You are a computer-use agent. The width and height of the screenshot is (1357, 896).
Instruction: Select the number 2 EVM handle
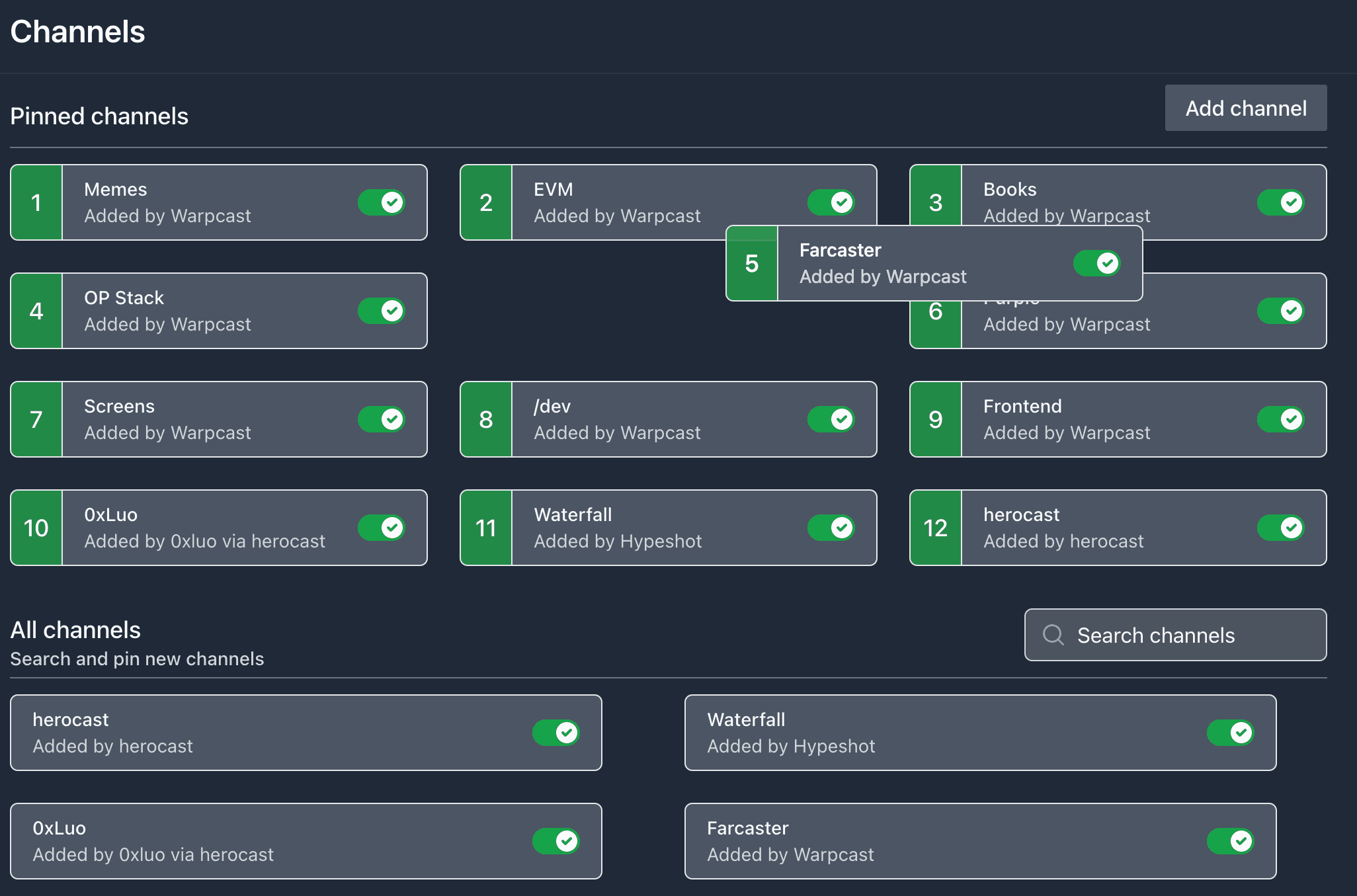486,202
